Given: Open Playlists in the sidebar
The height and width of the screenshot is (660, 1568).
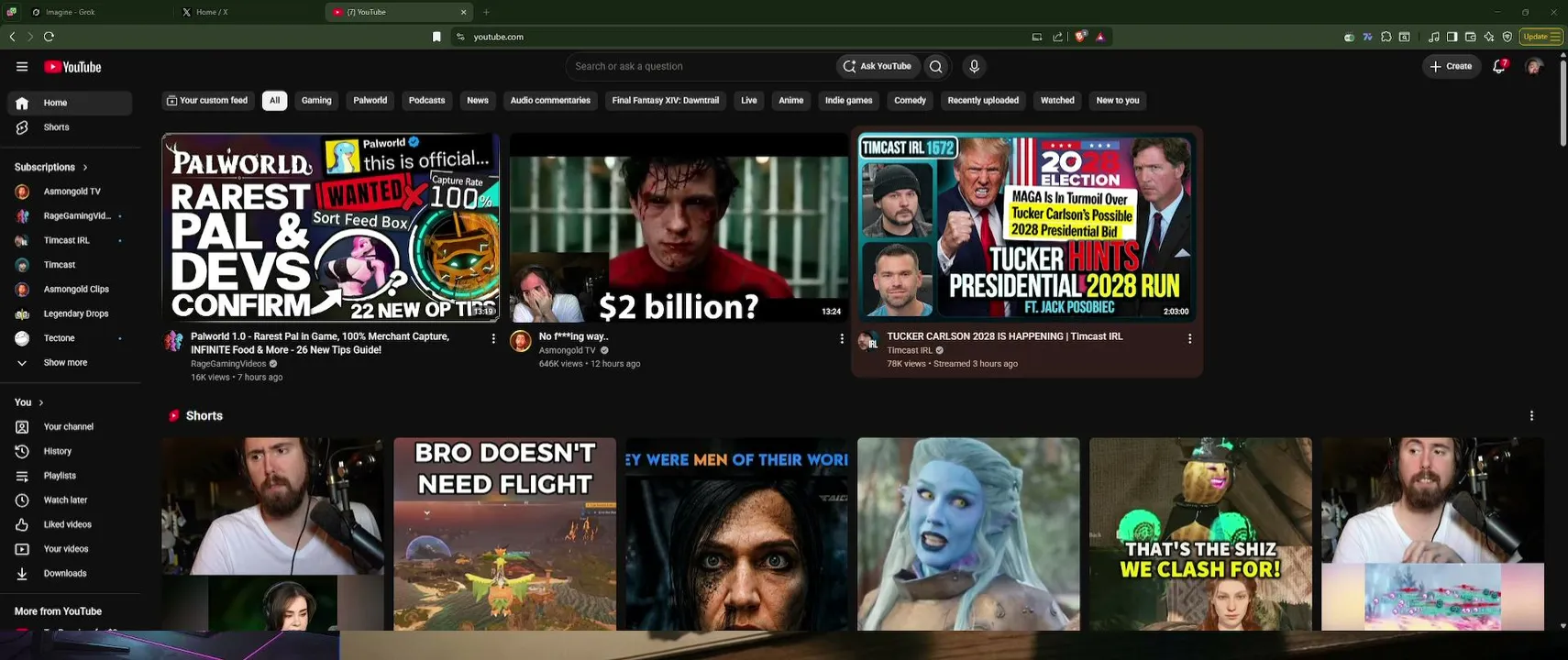Looking at the screenshot, I should [x=70, y=476].
